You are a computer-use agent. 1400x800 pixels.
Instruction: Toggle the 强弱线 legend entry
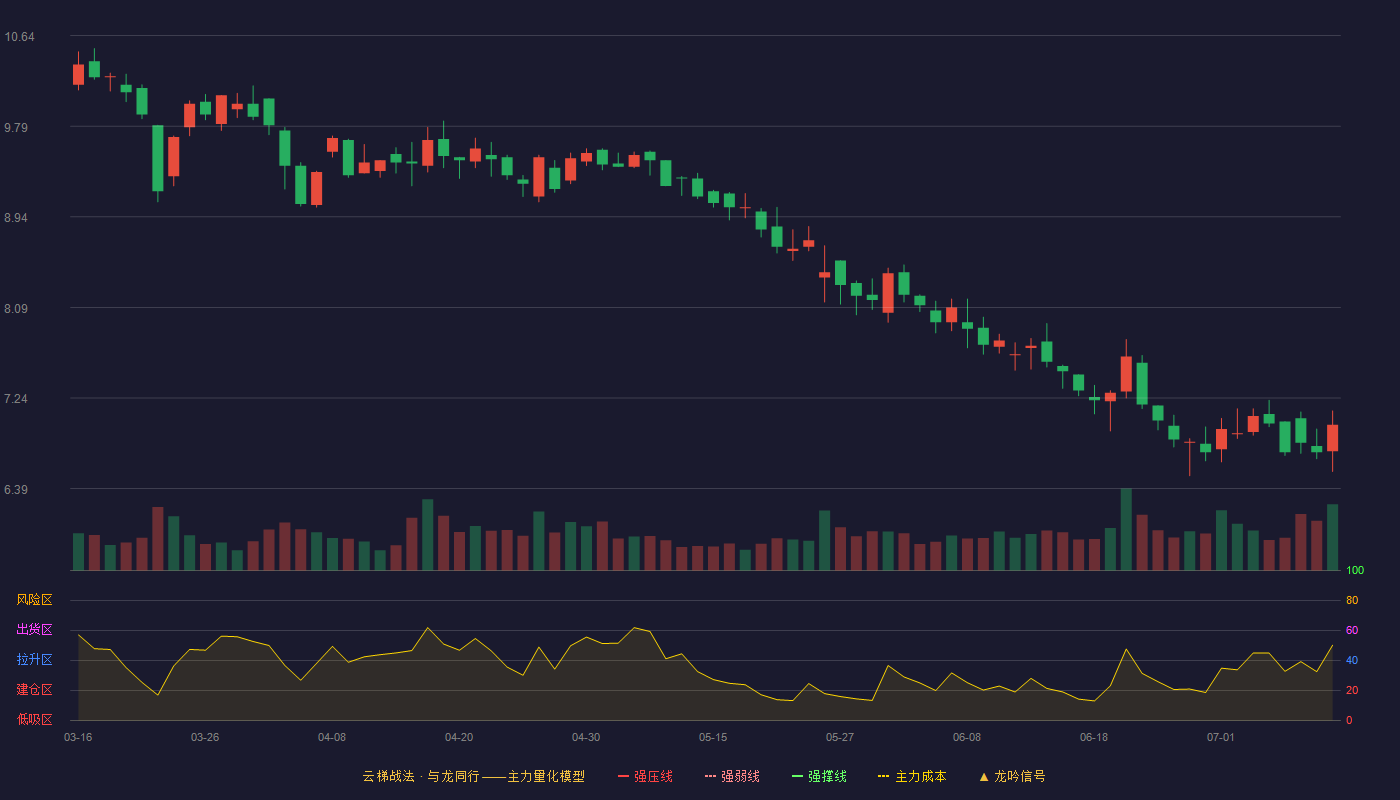click(x=732, y=776)
